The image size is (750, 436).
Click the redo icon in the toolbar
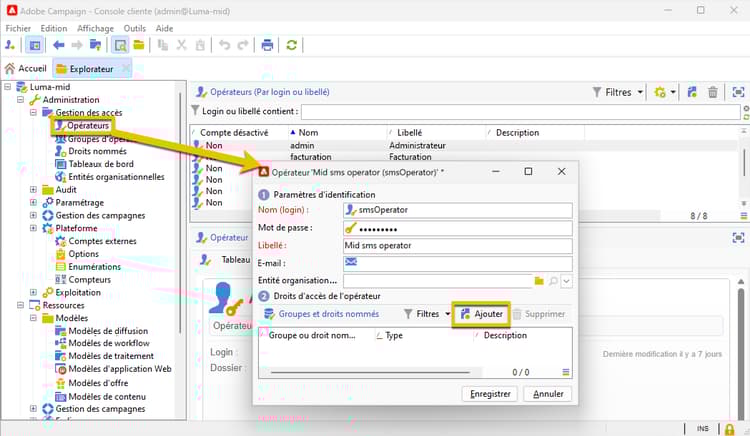[x=243, y=45]
